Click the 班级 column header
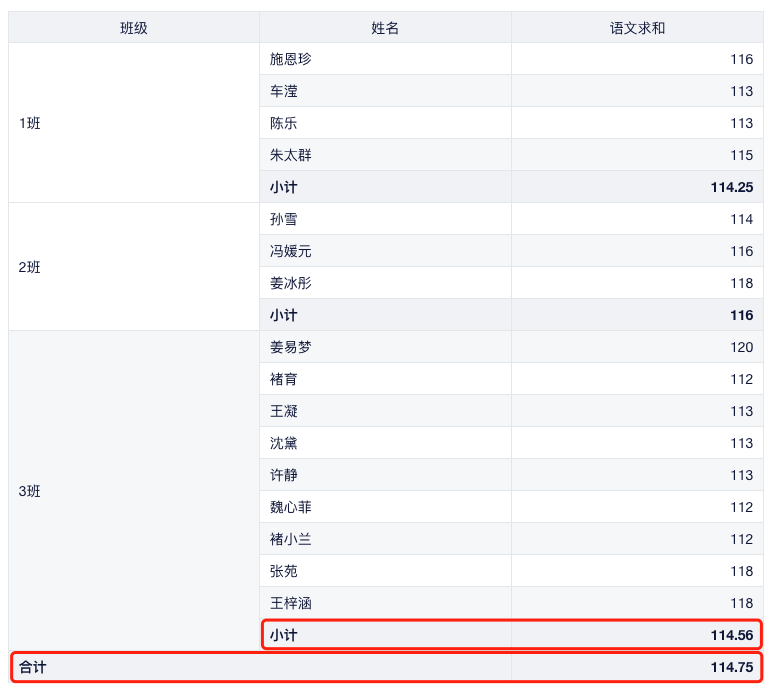This screenshot has height=692, width=775. [x=134, y=28]
